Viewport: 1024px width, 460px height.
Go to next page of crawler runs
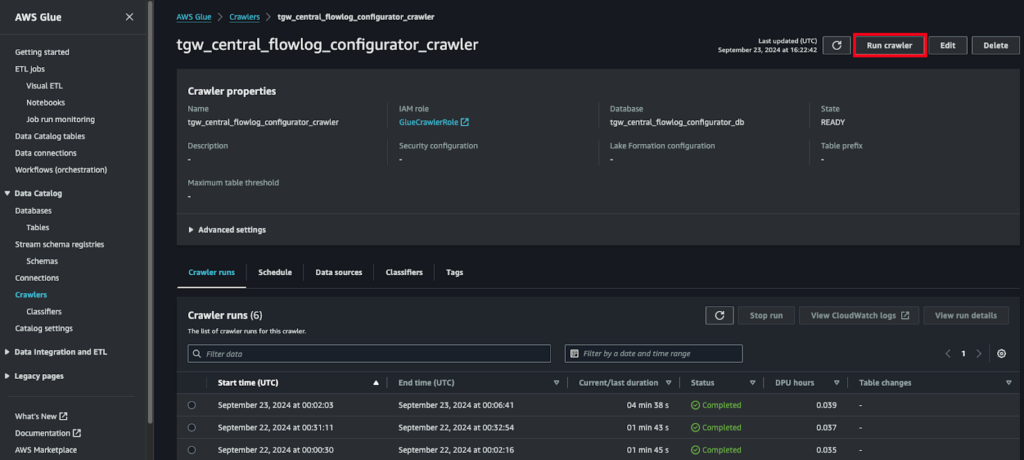(x=978, y=353)
